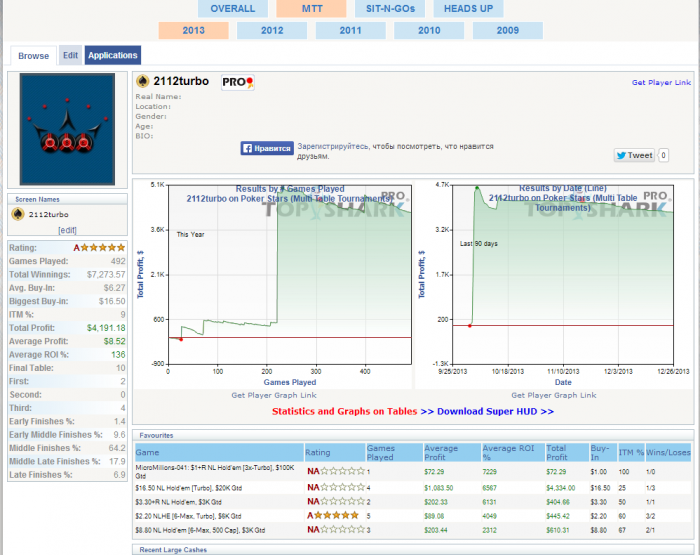The height and width of the screenshot is (555, 700).
Task: Click Download Super HUD link
Action: pos(495,411)
